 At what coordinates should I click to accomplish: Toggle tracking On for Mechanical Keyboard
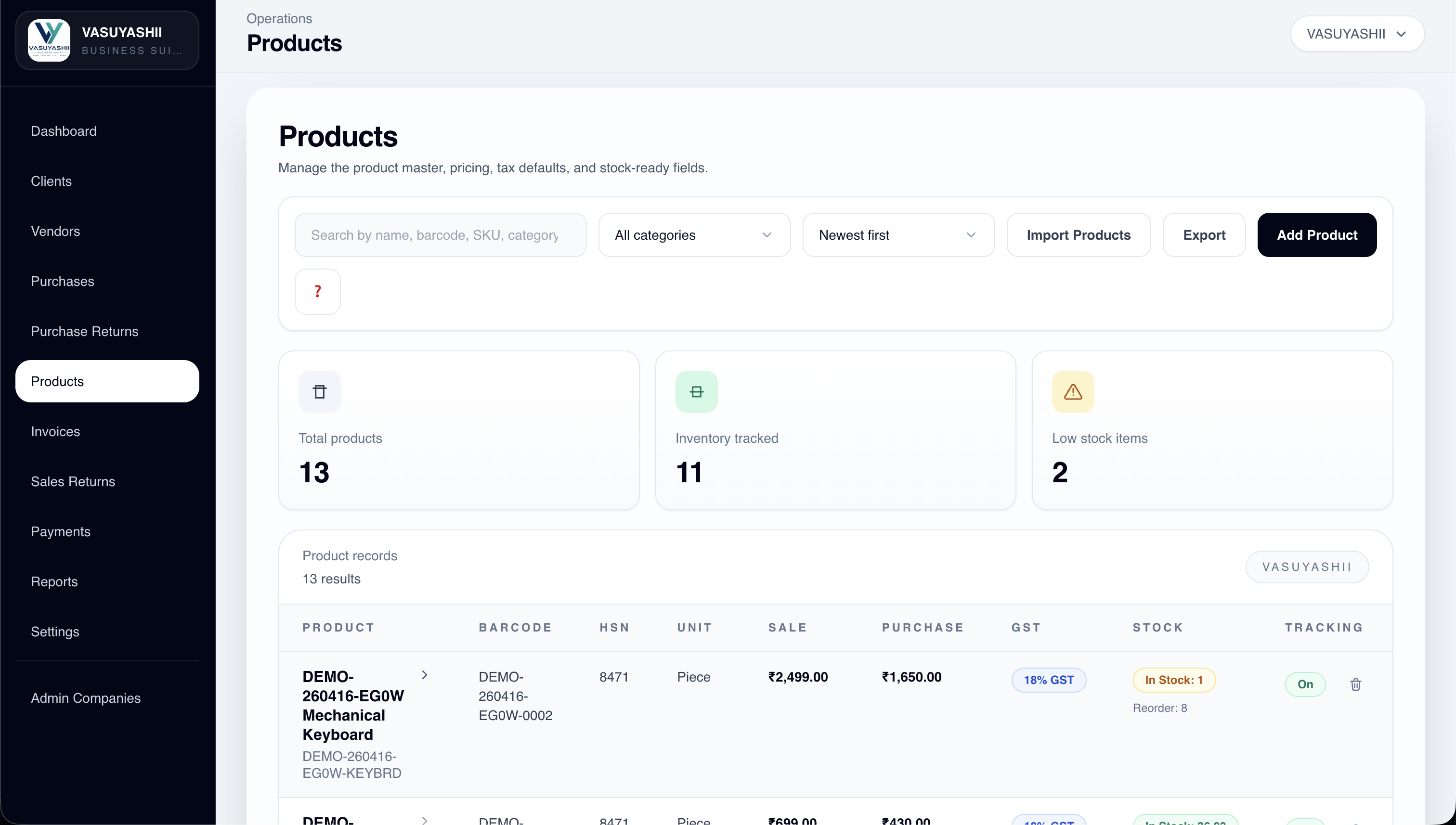(x=1305, y=684)
